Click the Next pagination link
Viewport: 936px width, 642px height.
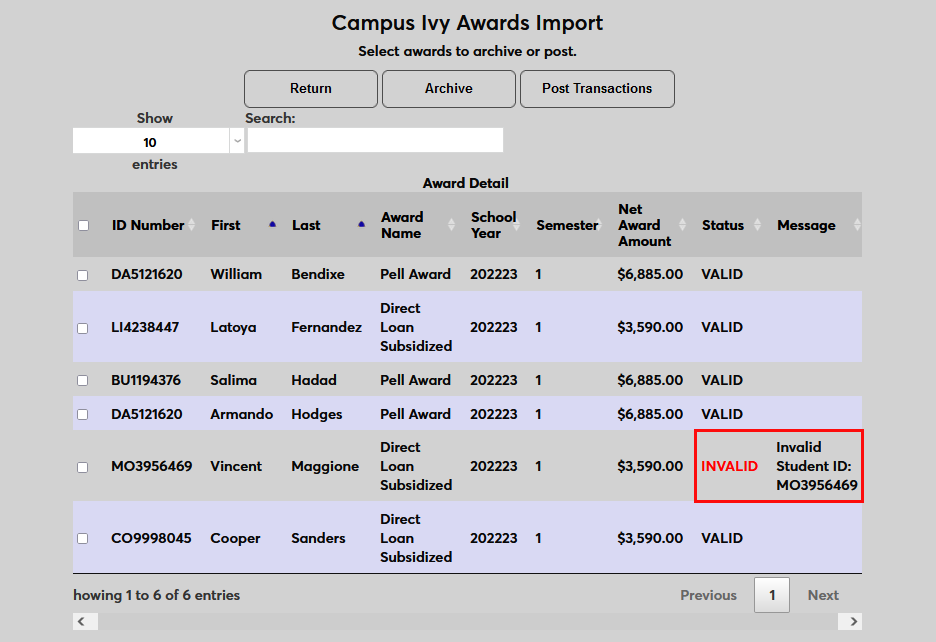(823, 595)
